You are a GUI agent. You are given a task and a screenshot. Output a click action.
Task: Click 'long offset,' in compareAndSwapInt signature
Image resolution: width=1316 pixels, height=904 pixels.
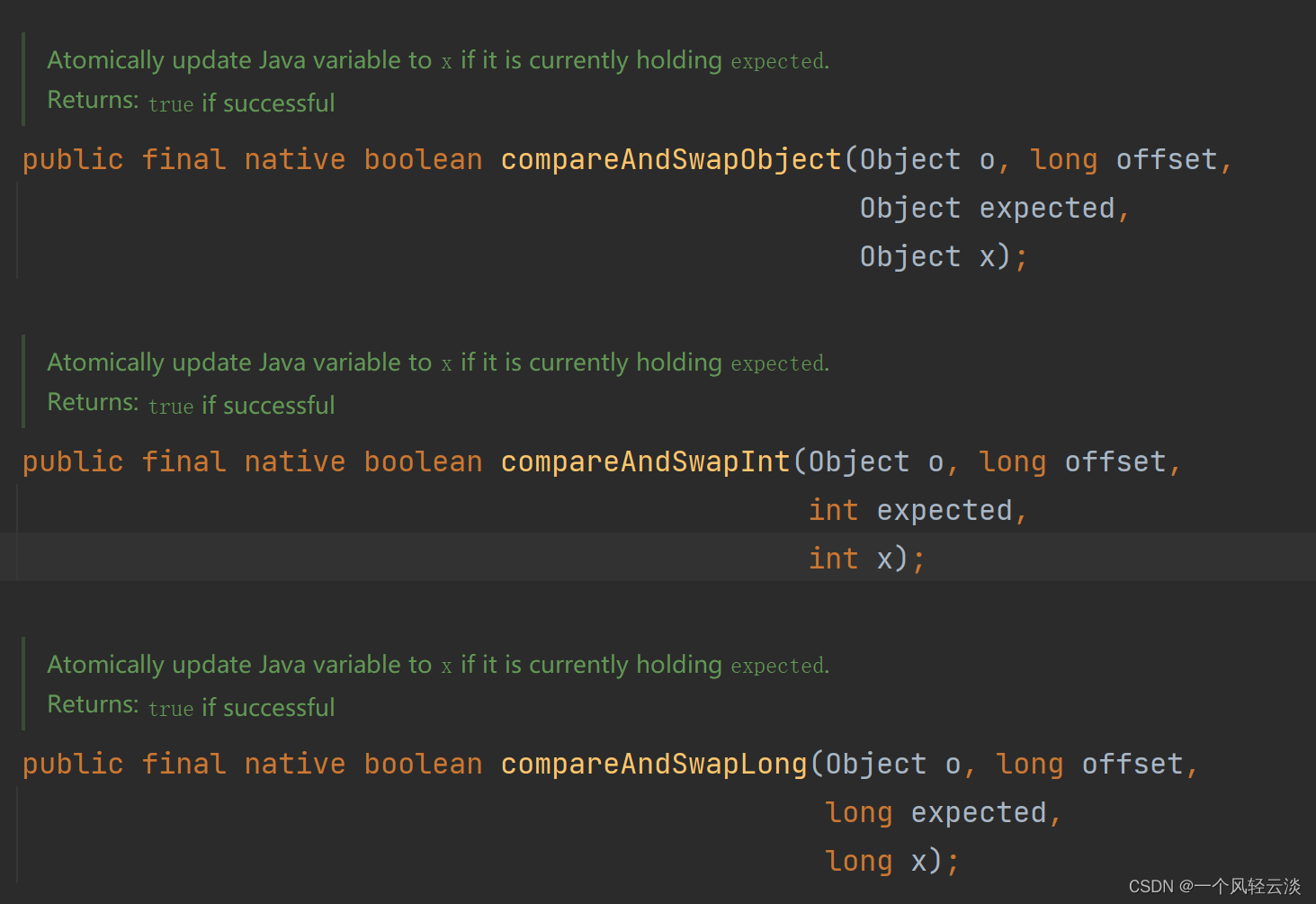(1079, 461)
